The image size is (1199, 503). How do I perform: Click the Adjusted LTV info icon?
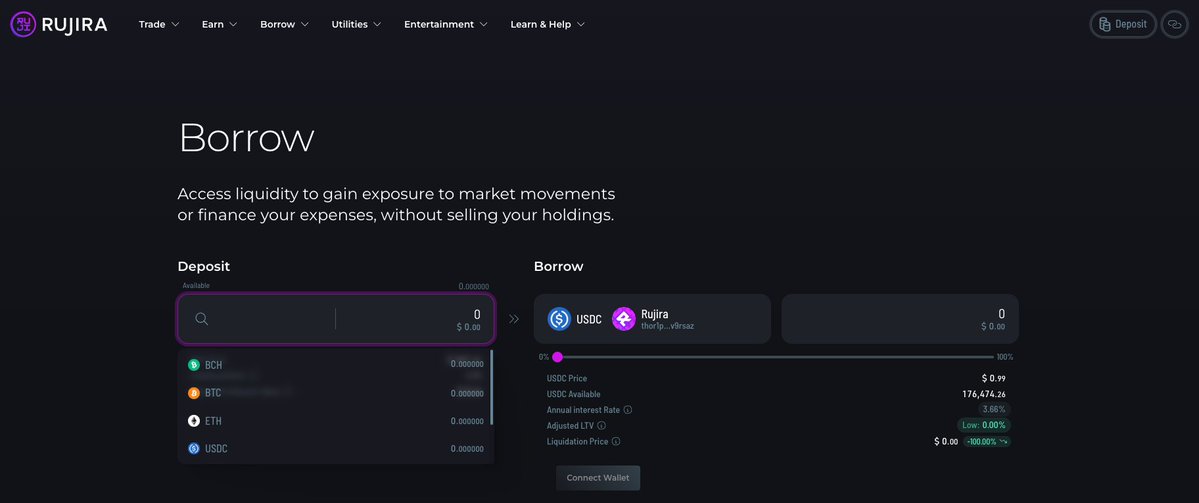[x=601, y=426]
